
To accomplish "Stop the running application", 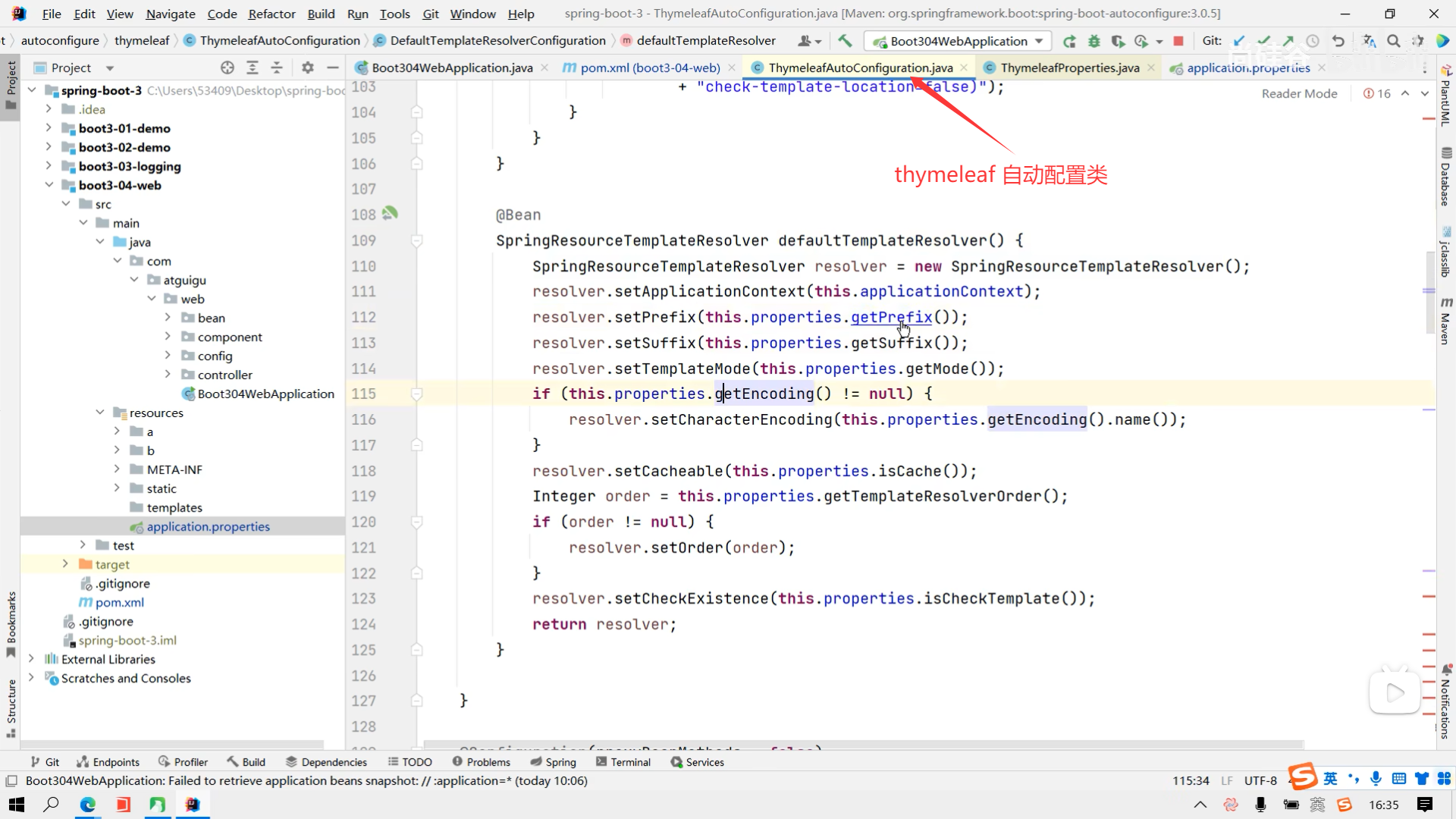I will [1178, 41].
